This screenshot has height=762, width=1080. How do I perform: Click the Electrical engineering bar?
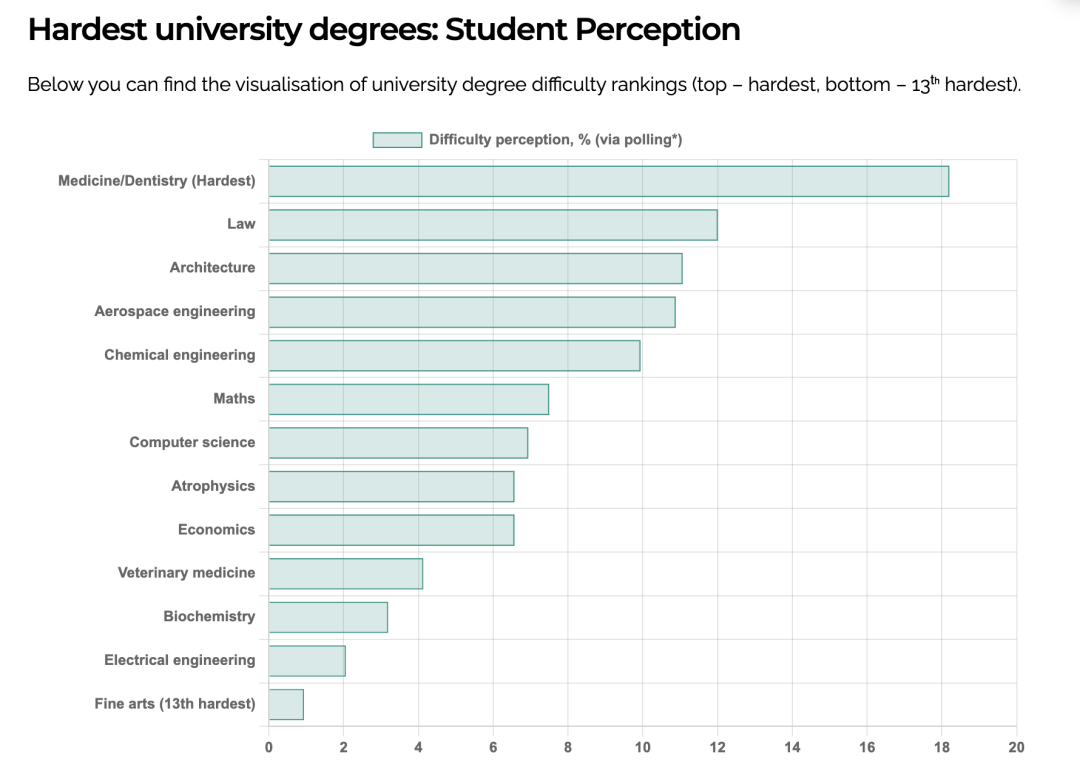[x=307, y=661]
